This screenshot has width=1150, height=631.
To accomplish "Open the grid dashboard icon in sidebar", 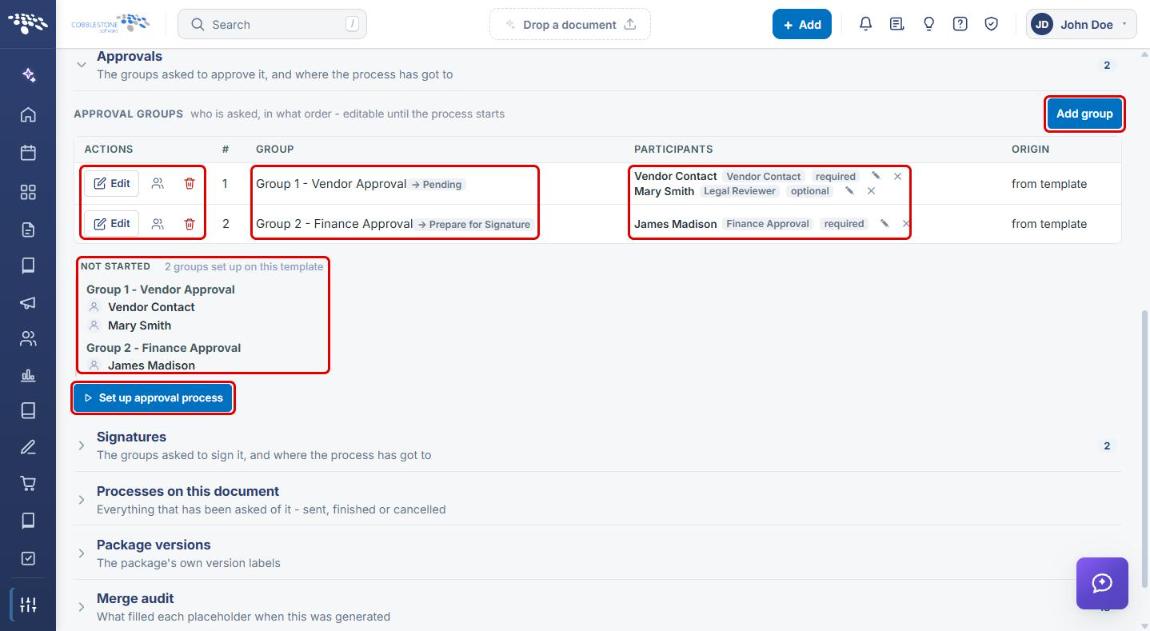I will tap(28, 192).
